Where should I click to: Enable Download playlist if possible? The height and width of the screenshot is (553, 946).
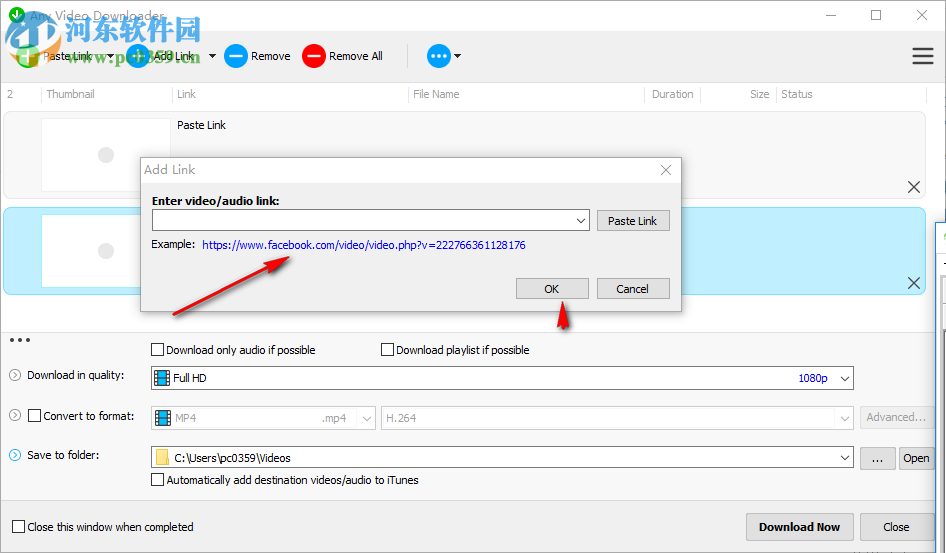pyautogui.click(x=387, y=350)
